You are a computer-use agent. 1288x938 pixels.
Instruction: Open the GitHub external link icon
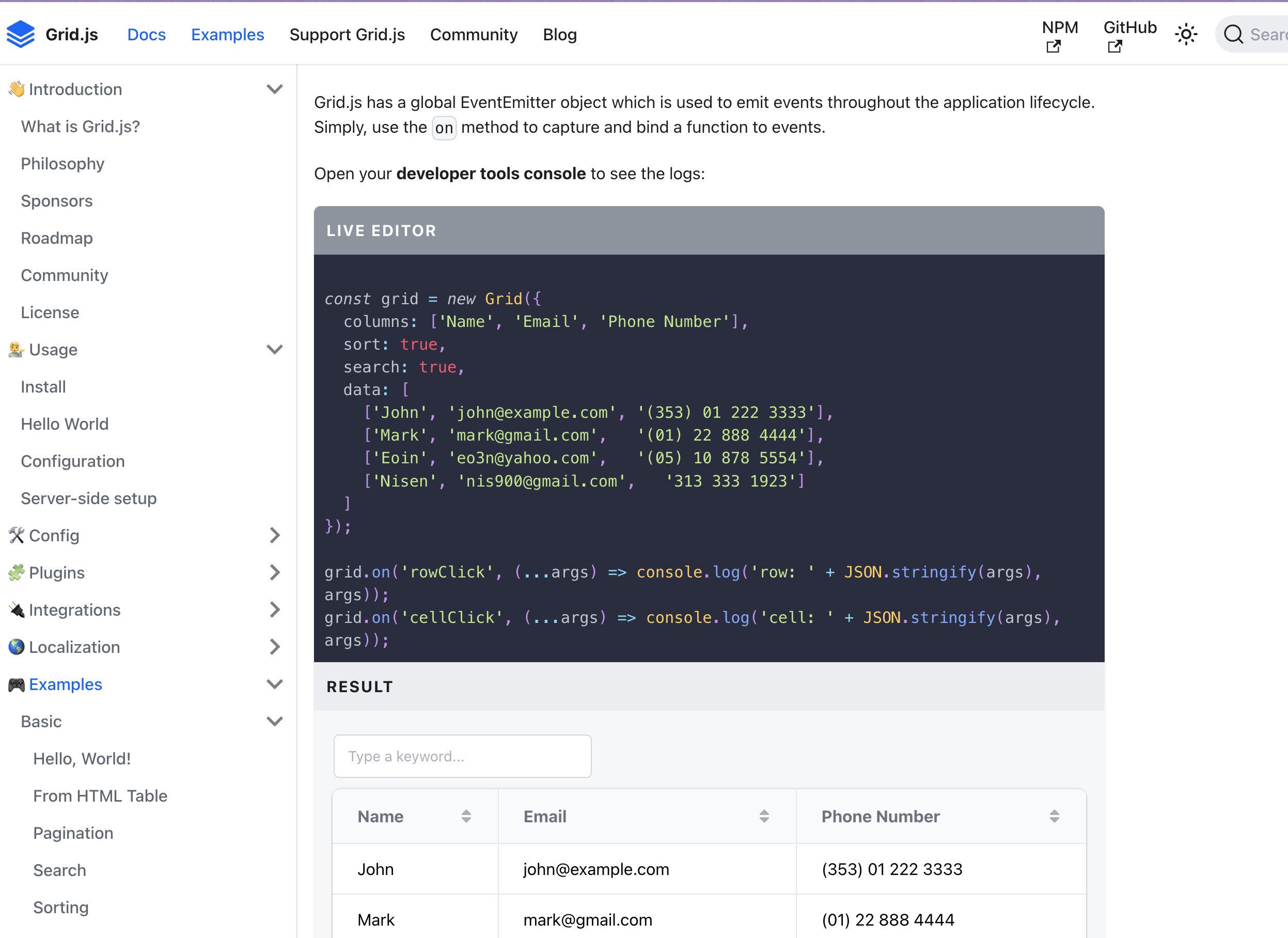click(x=1114, y=46)
